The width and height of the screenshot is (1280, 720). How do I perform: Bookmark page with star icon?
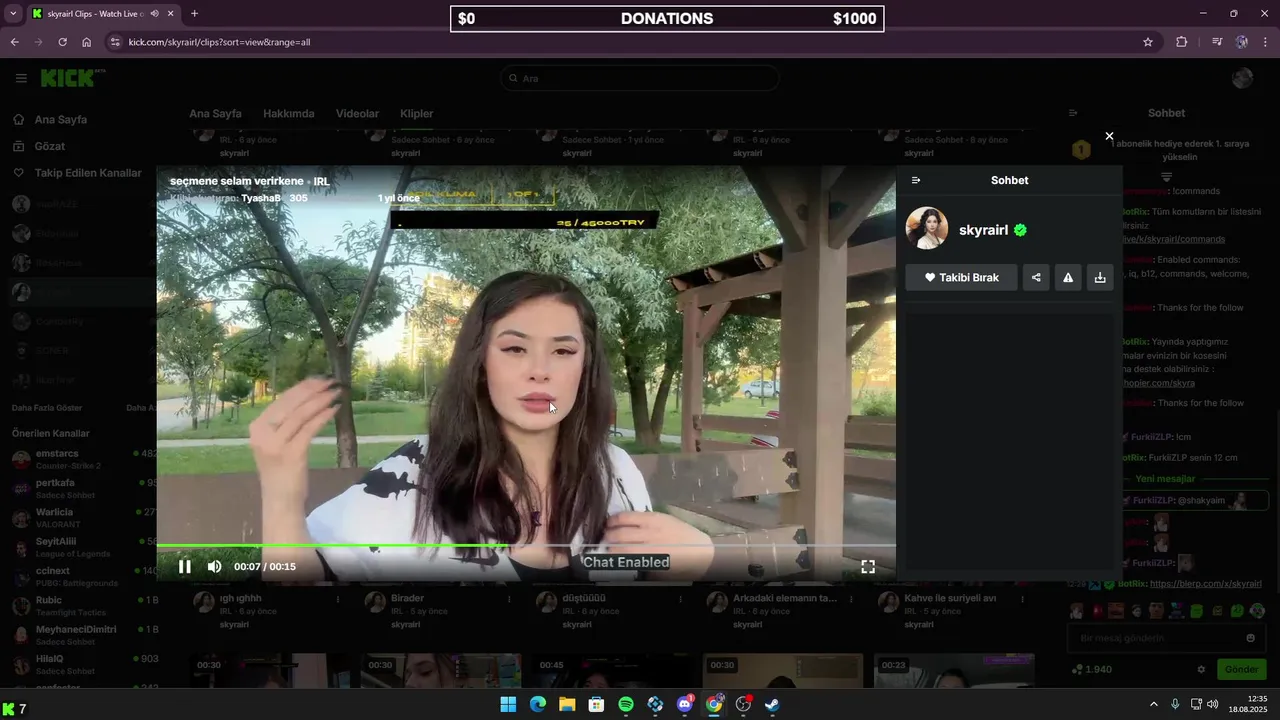coord(1148,42)
